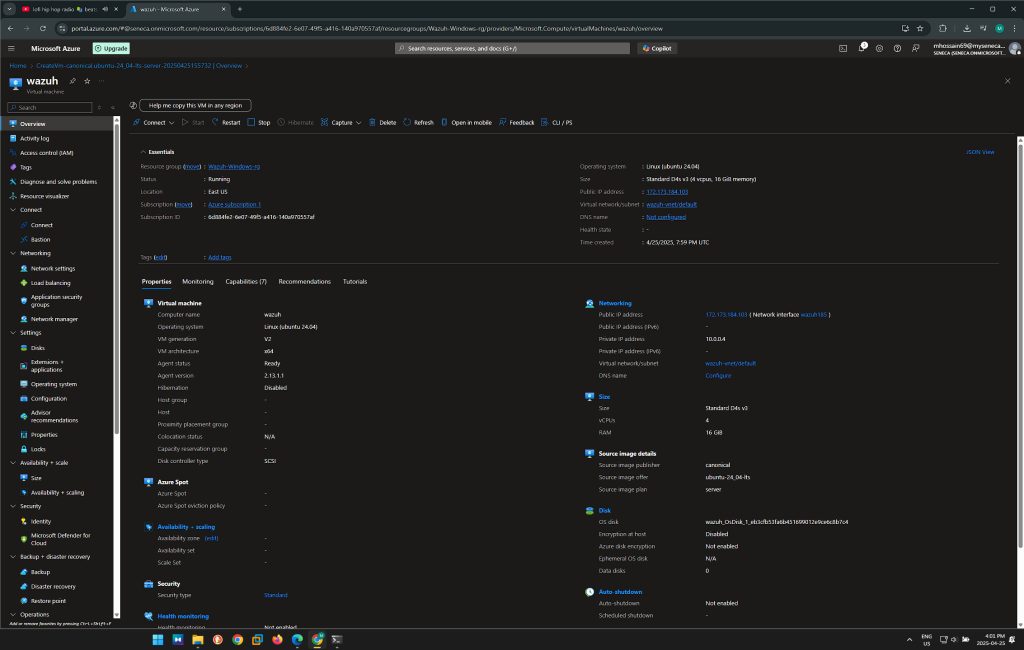Open Windows Start menu on taskbar
Screen dimensions: 1024x650
tap(158, 640)
